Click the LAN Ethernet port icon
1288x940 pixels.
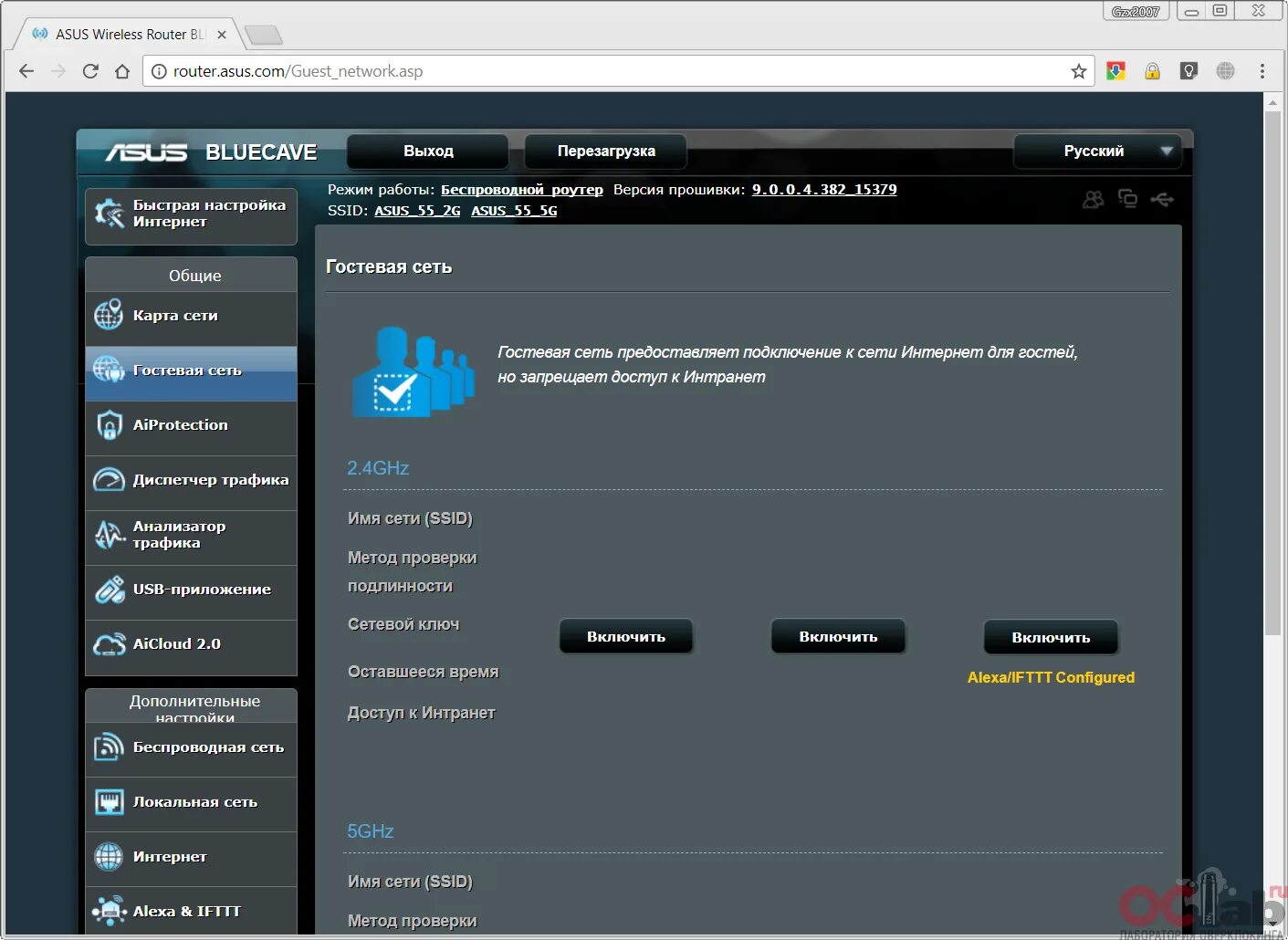pyautogui.click(x=110, y=802)
